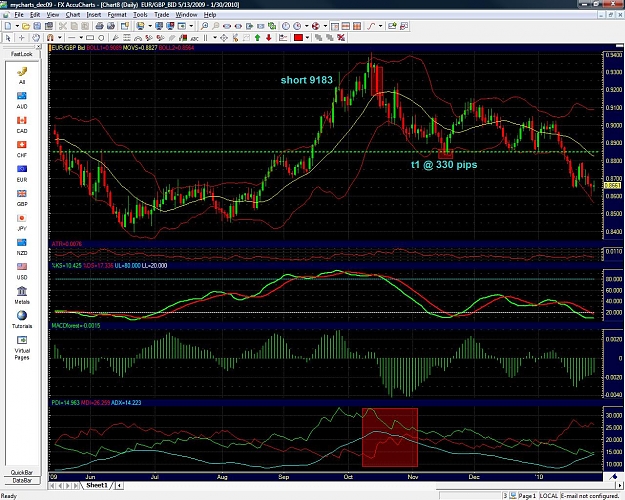Select the ellipse drawing tool
625x500 pixels.
click(101, 38)
